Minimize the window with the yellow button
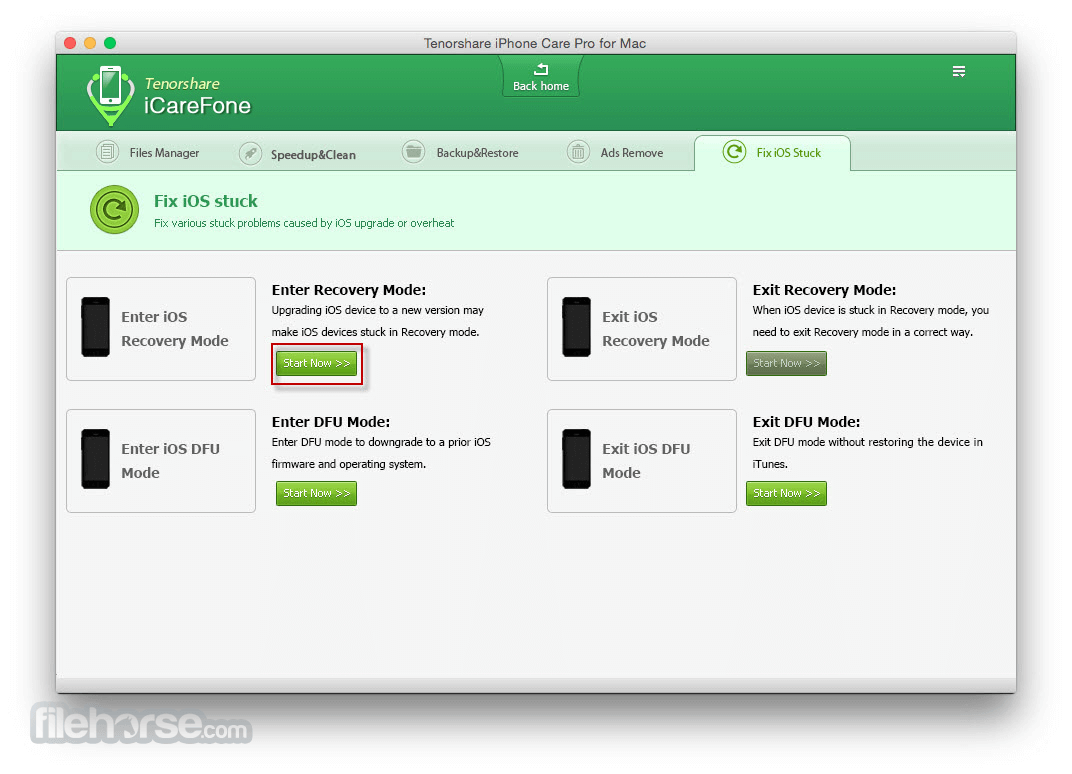The height and width of the screenshot is (774, 1072). pyautogui.click(x=90, y=43)
